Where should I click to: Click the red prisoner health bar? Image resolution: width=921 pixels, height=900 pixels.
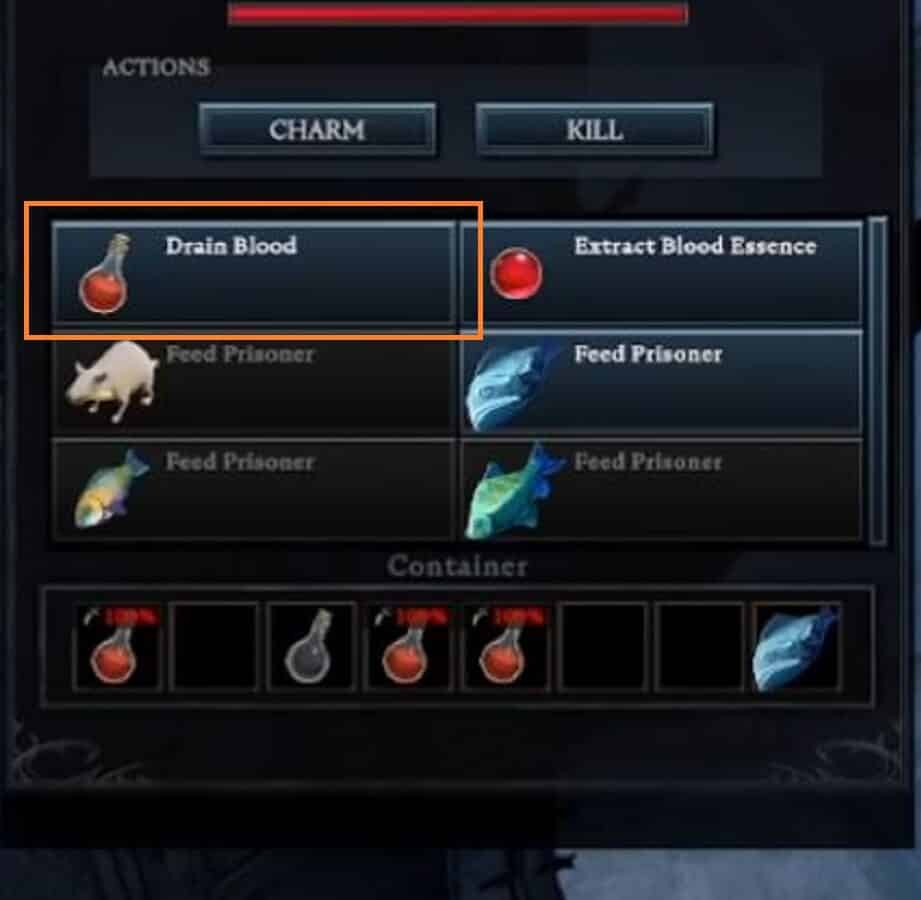[x=458, y=13]
